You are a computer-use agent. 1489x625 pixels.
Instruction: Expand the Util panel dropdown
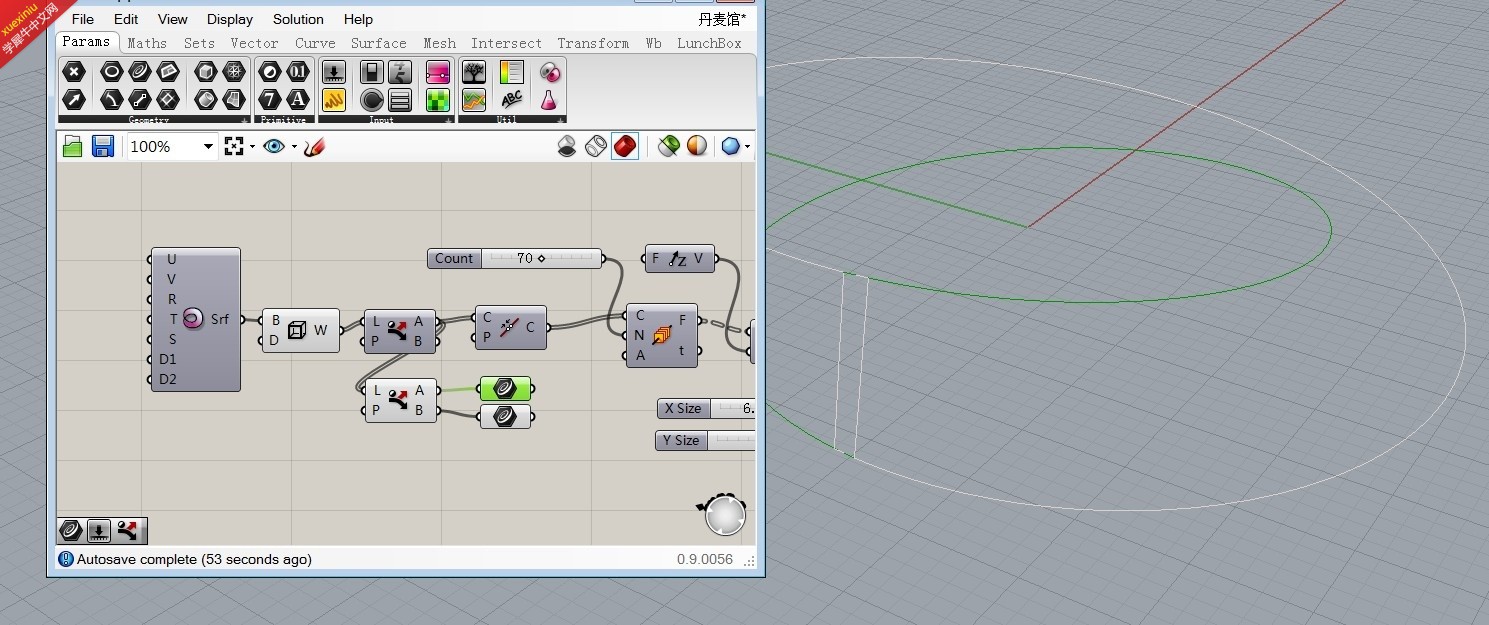click(561, 120)
